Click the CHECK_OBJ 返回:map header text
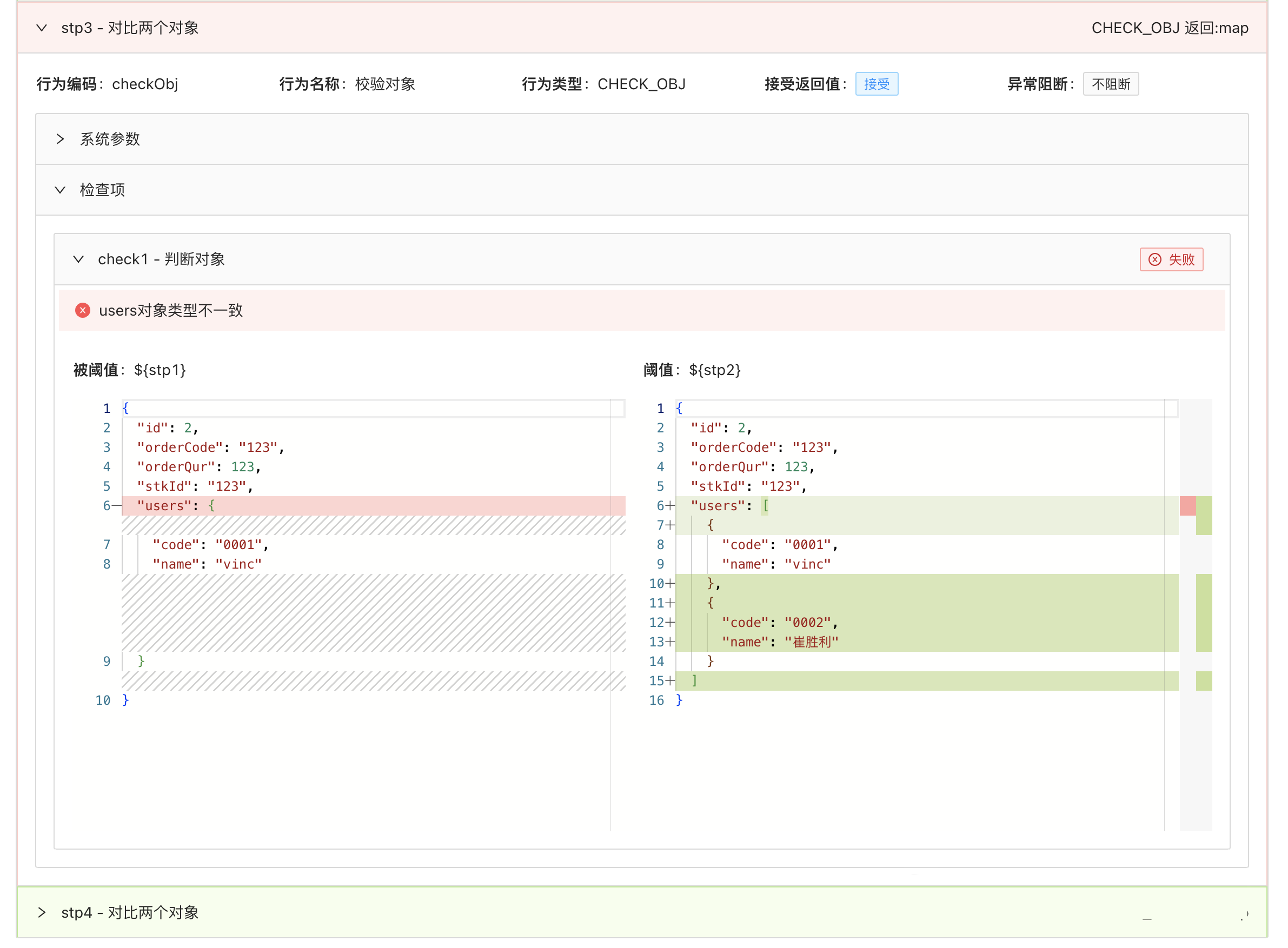This screenshot has width=1288, height=948. [1169, 28]
